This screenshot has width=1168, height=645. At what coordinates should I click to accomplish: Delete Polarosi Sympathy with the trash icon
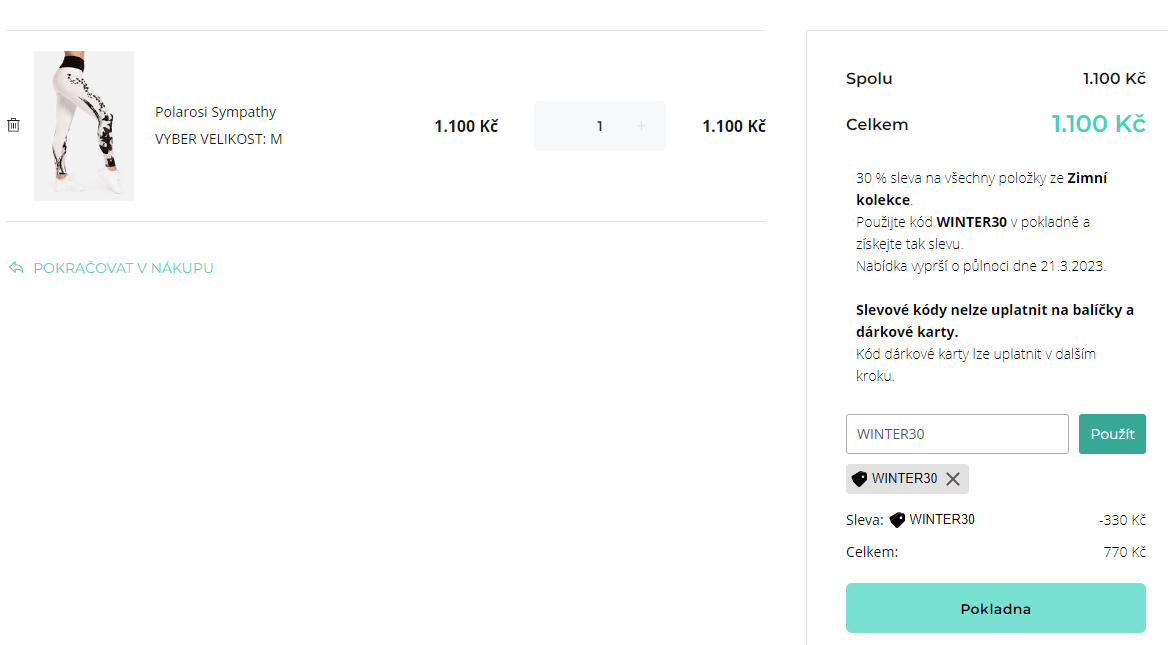tap(13, 125)
